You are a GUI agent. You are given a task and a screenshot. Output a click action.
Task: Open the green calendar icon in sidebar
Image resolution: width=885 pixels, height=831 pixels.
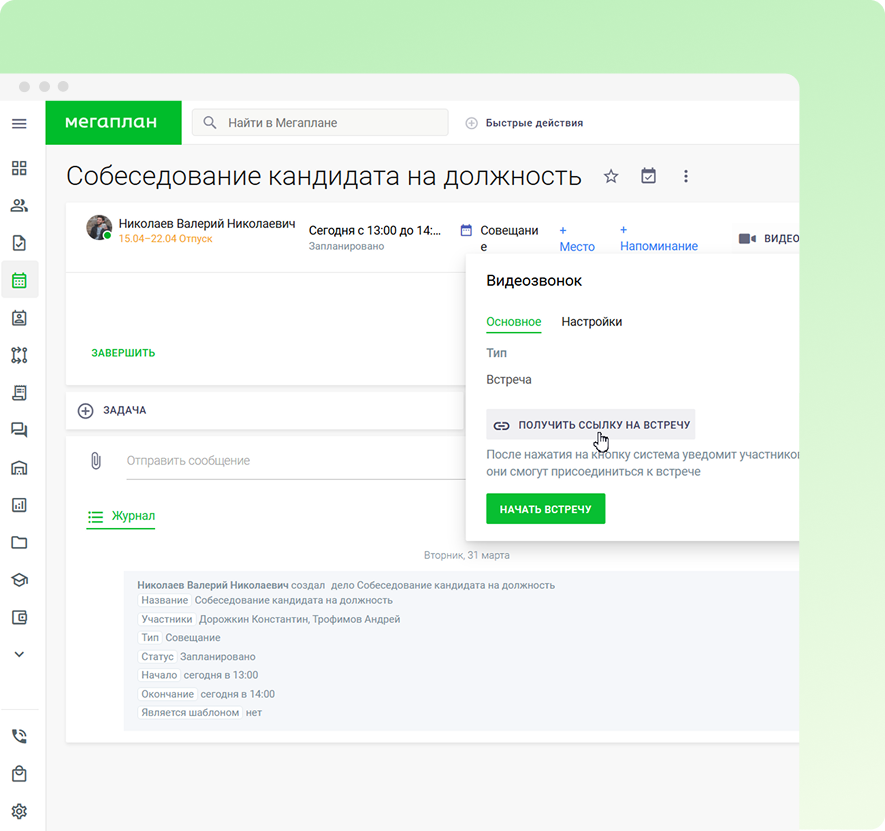[x=19, y=280]
